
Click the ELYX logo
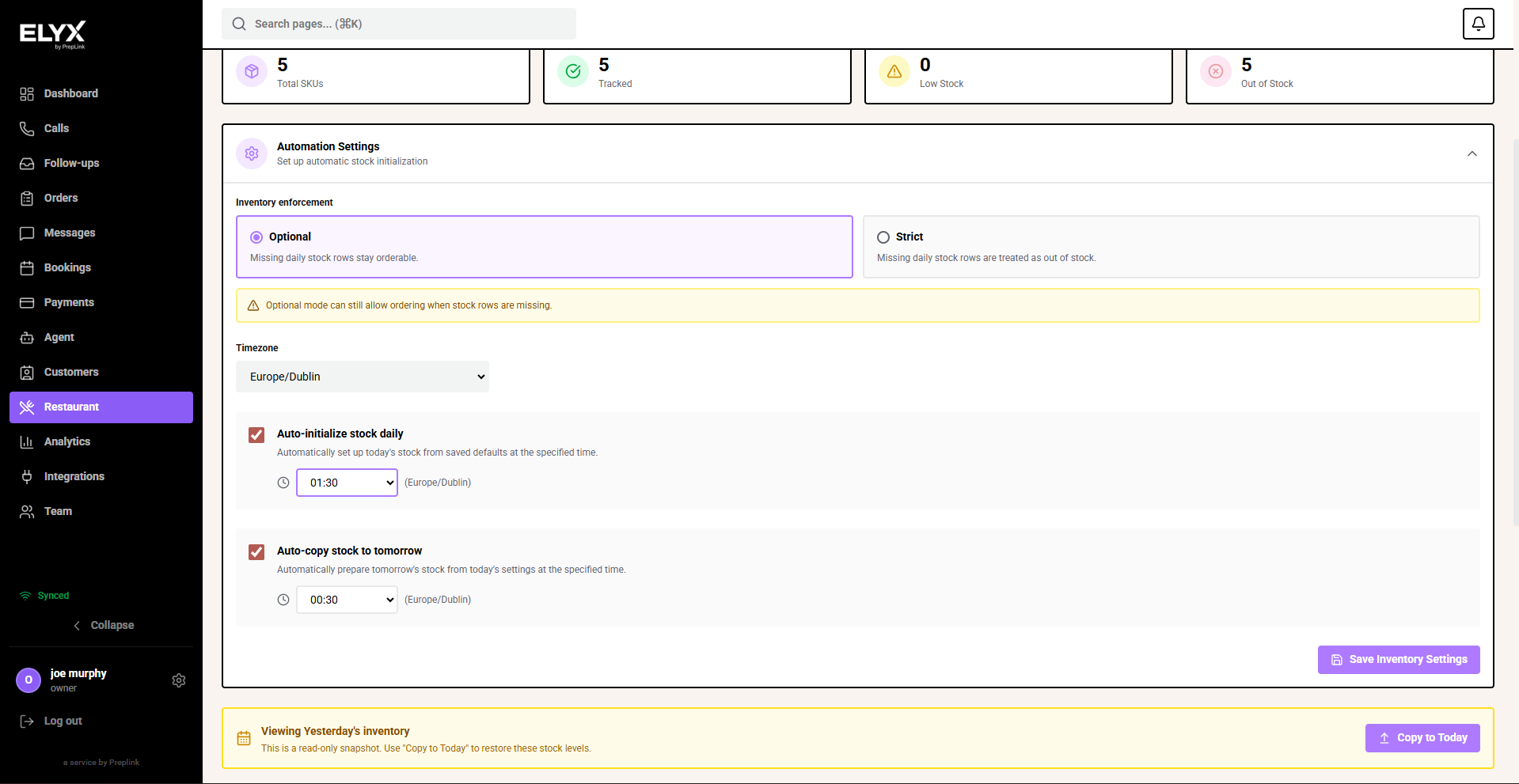[52, 34]
